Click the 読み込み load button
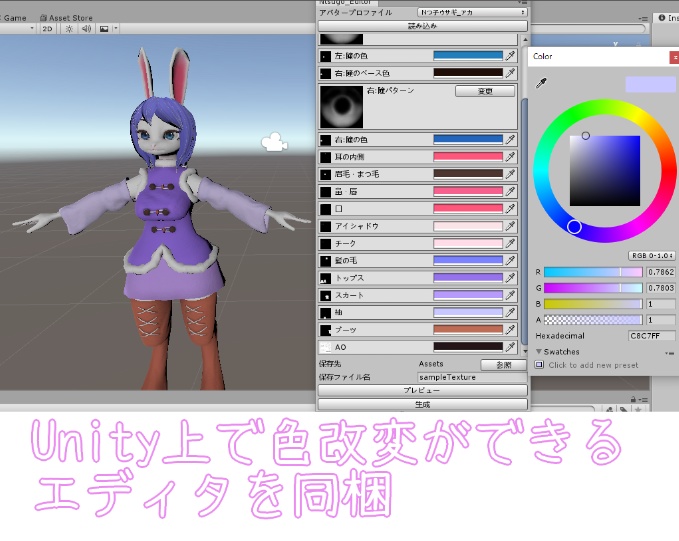This screenshot has height=541, width=679. pyautogui.click(x=423, y=26)
